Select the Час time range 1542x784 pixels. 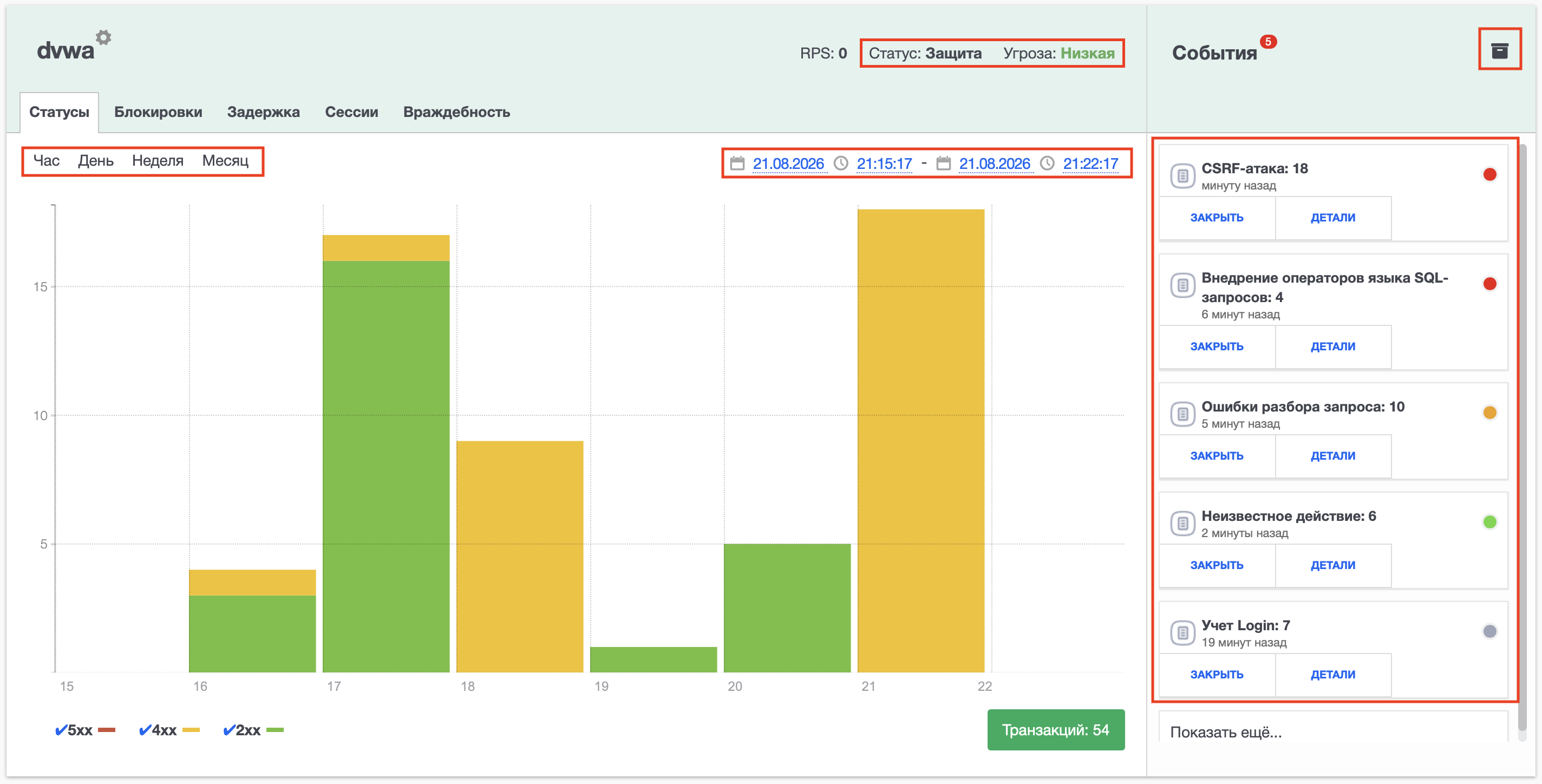coord(46,160)
